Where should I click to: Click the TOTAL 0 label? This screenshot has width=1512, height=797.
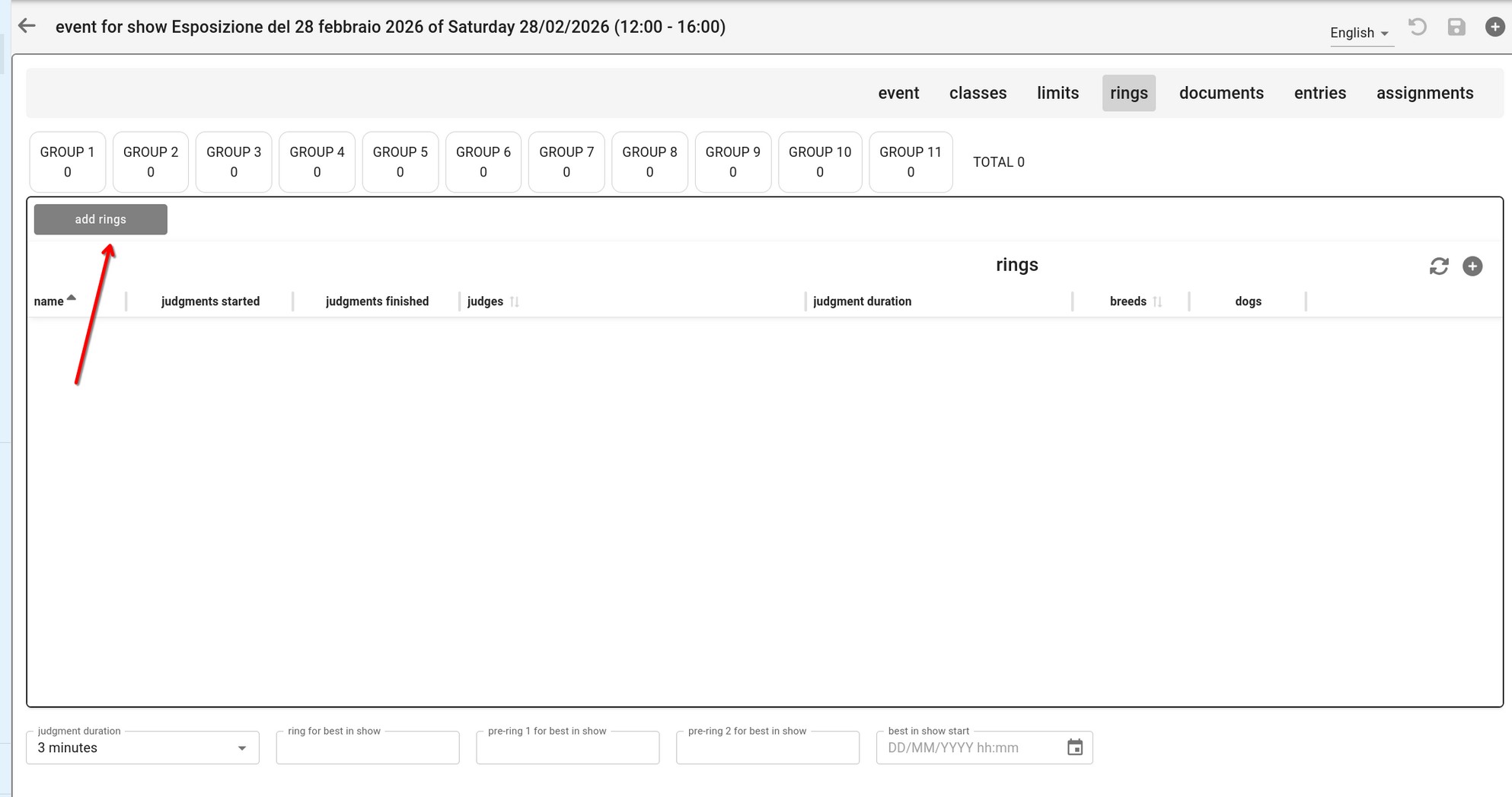tap(998, 162)
